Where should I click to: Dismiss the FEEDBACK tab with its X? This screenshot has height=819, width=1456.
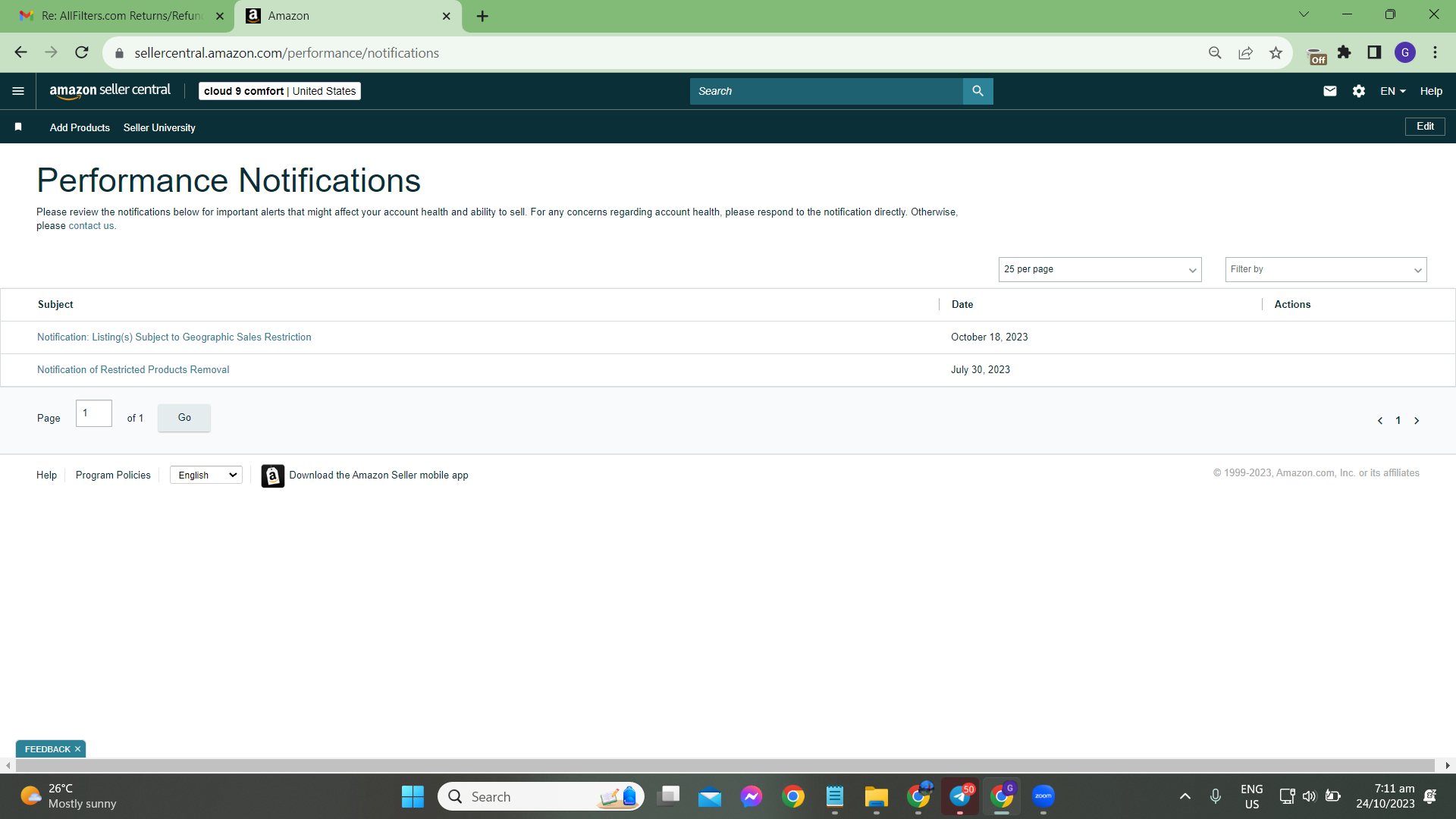pyautogui.click(x=77, y=749)
